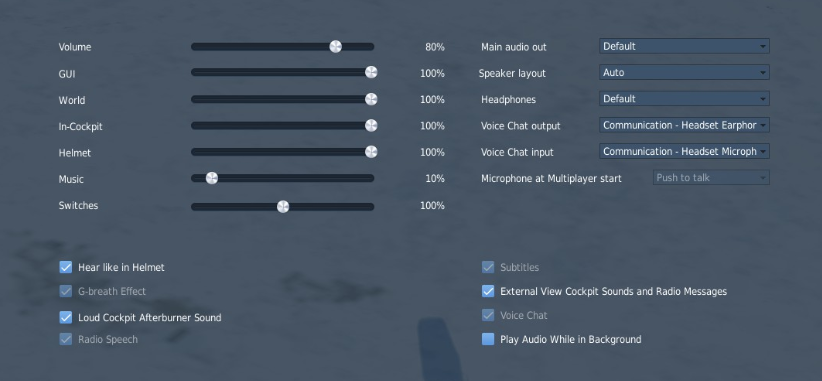
Task: Click the GUI slider knob
Action: pos(371,72)
